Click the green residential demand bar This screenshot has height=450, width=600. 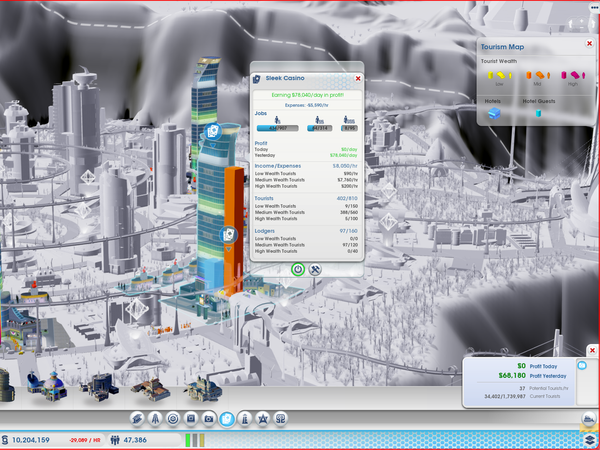[x=188, y=440]
